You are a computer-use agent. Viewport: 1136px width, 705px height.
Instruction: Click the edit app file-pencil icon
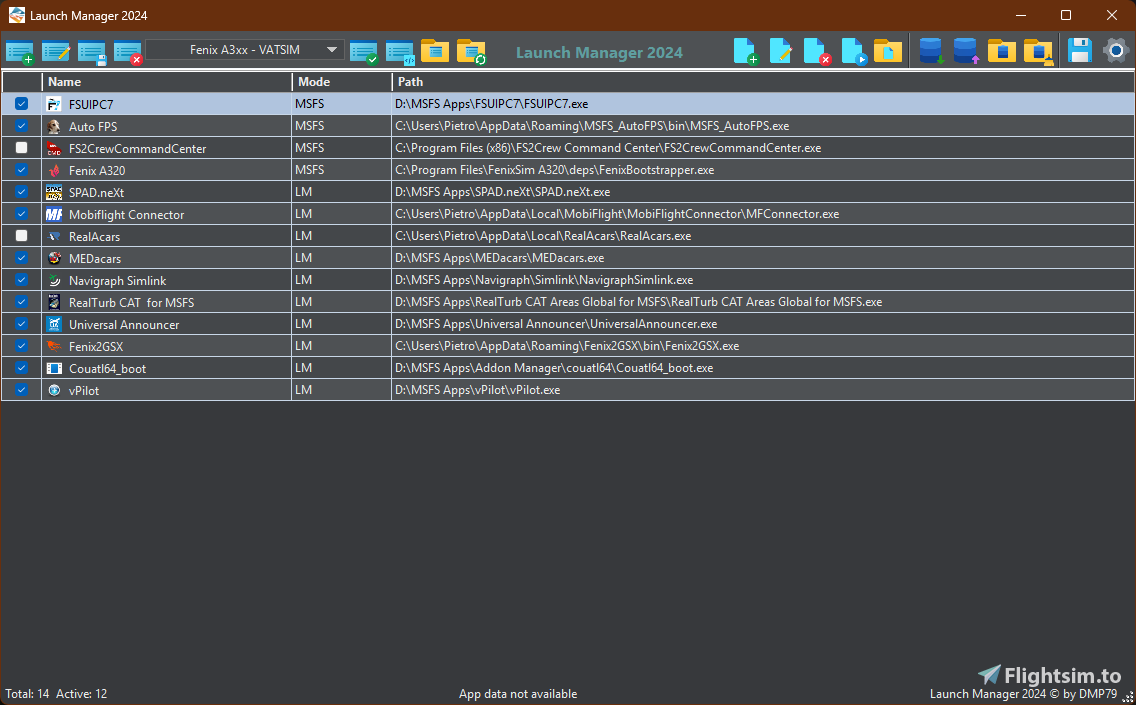(780, 51)
